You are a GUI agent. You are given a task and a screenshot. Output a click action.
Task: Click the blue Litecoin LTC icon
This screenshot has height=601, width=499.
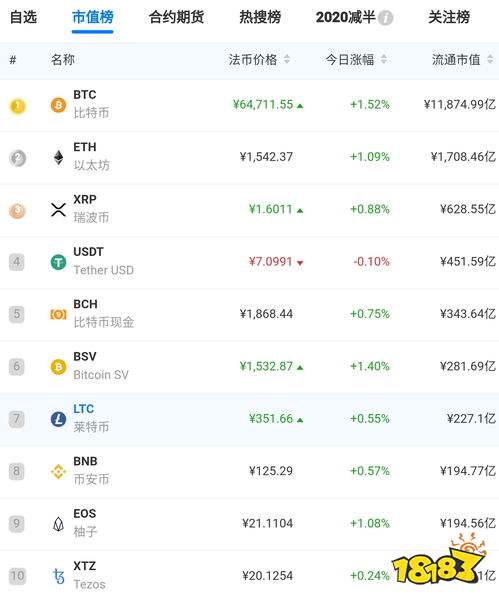tap(58, 419)
